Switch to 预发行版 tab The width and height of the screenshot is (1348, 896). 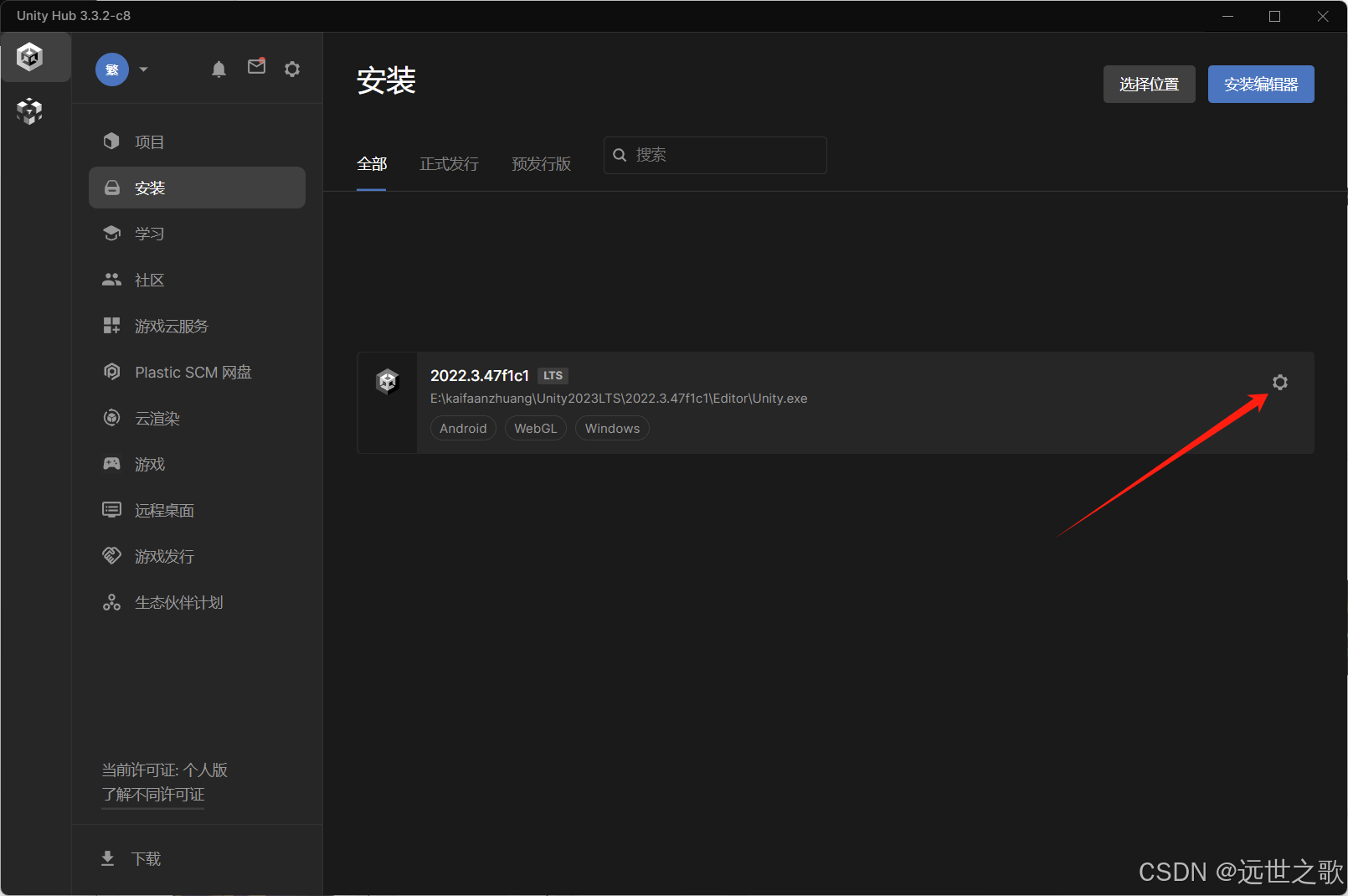click(541, 164)
